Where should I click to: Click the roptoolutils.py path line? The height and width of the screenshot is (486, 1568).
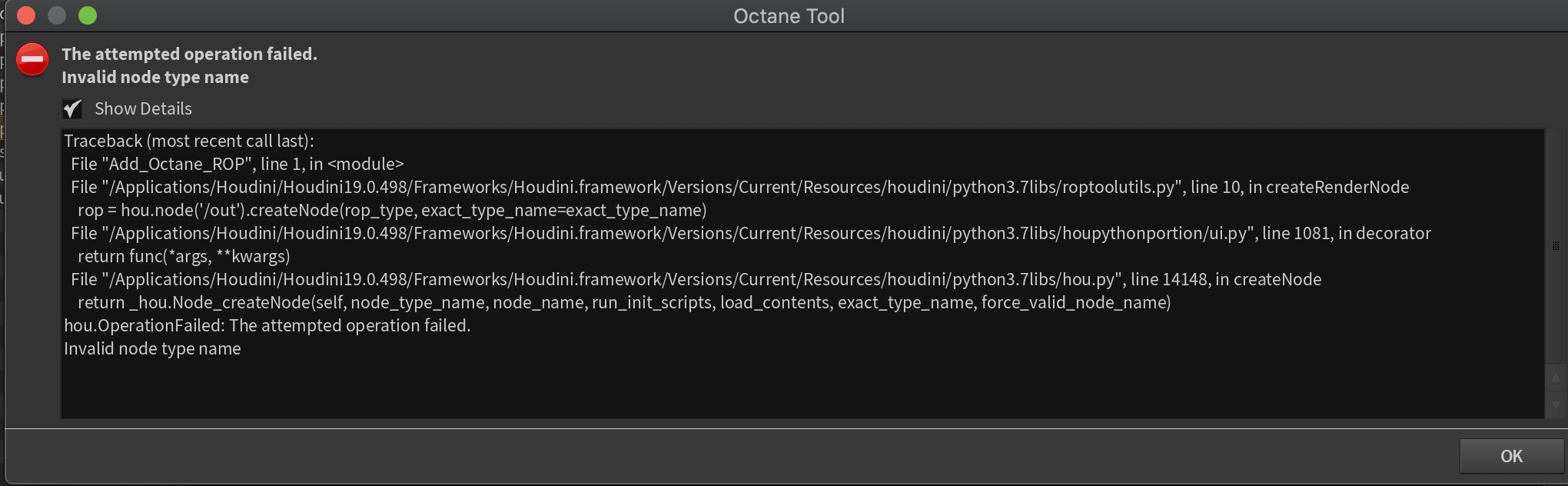coord(739,187)
